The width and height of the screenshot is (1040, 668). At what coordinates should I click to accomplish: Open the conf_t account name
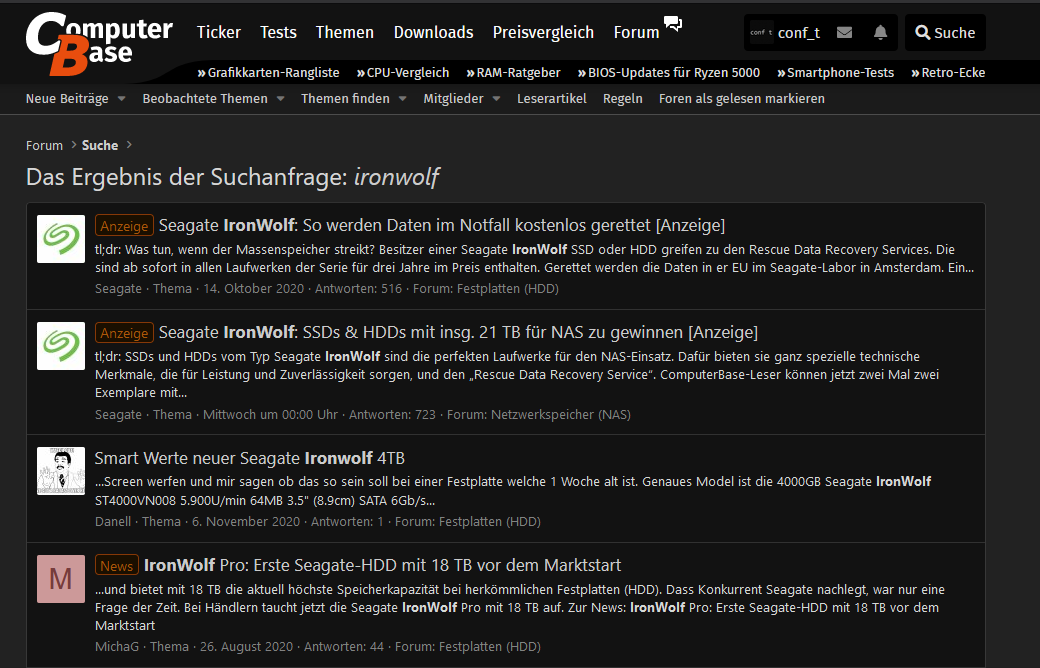pos(799,33)
